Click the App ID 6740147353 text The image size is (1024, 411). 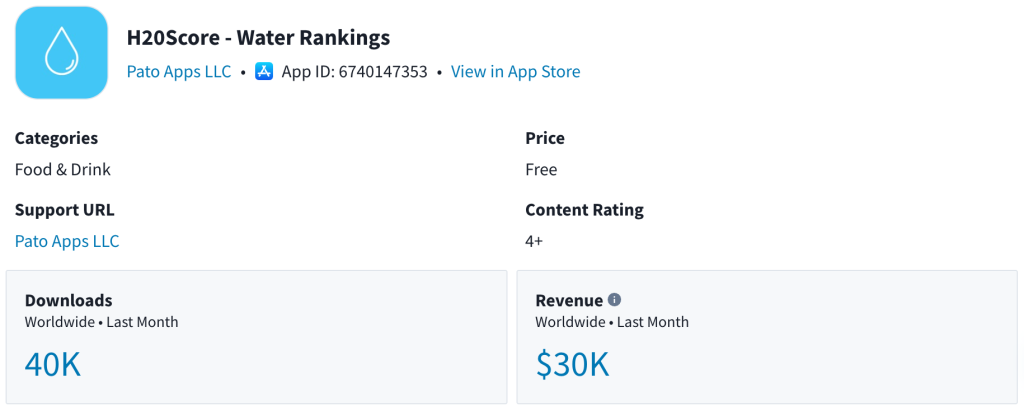pos(354,72)
